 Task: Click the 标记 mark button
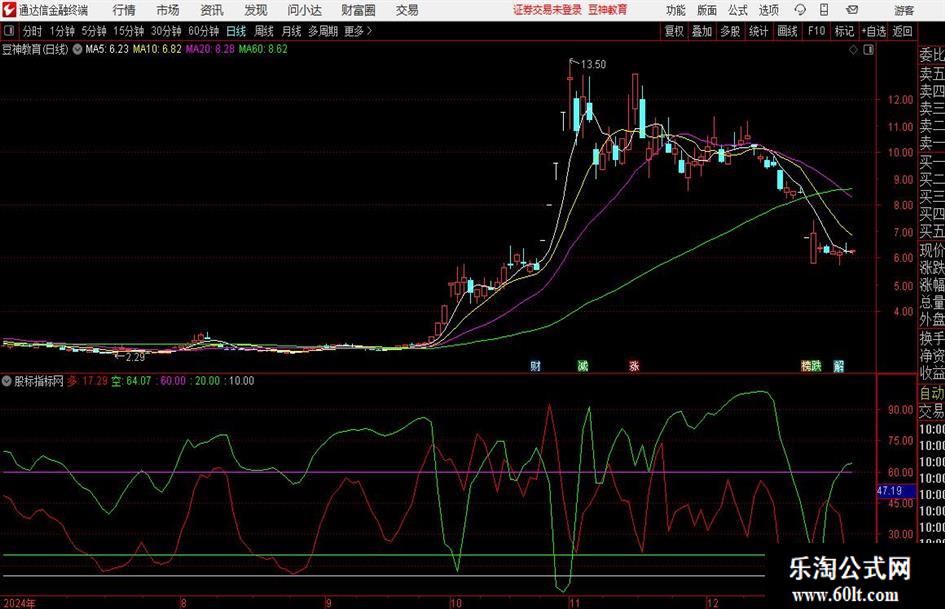[844, 31]
